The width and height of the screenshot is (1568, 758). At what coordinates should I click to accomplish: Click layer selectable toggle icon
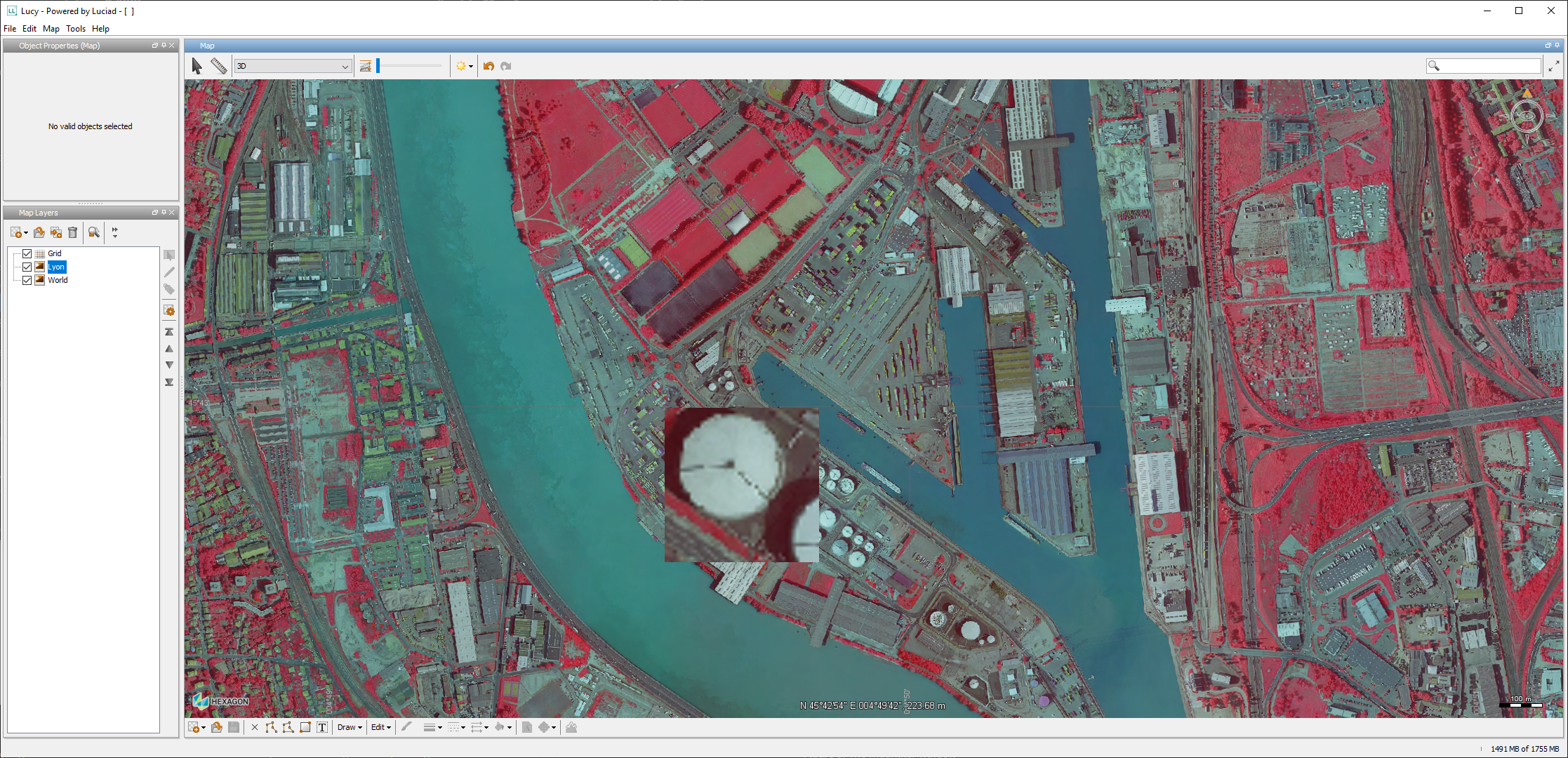pyautogui.click(x=169, y=255)
